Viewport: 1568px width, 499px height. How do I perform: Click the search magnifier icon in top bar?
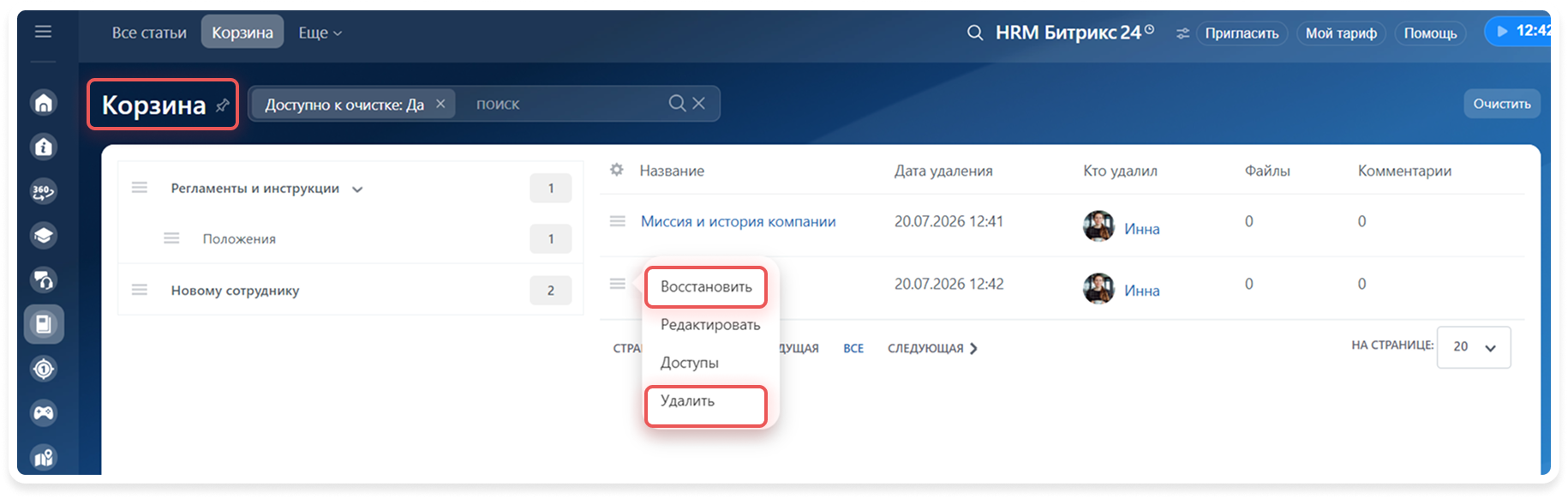pyautogui.click(x=975, y=33)
